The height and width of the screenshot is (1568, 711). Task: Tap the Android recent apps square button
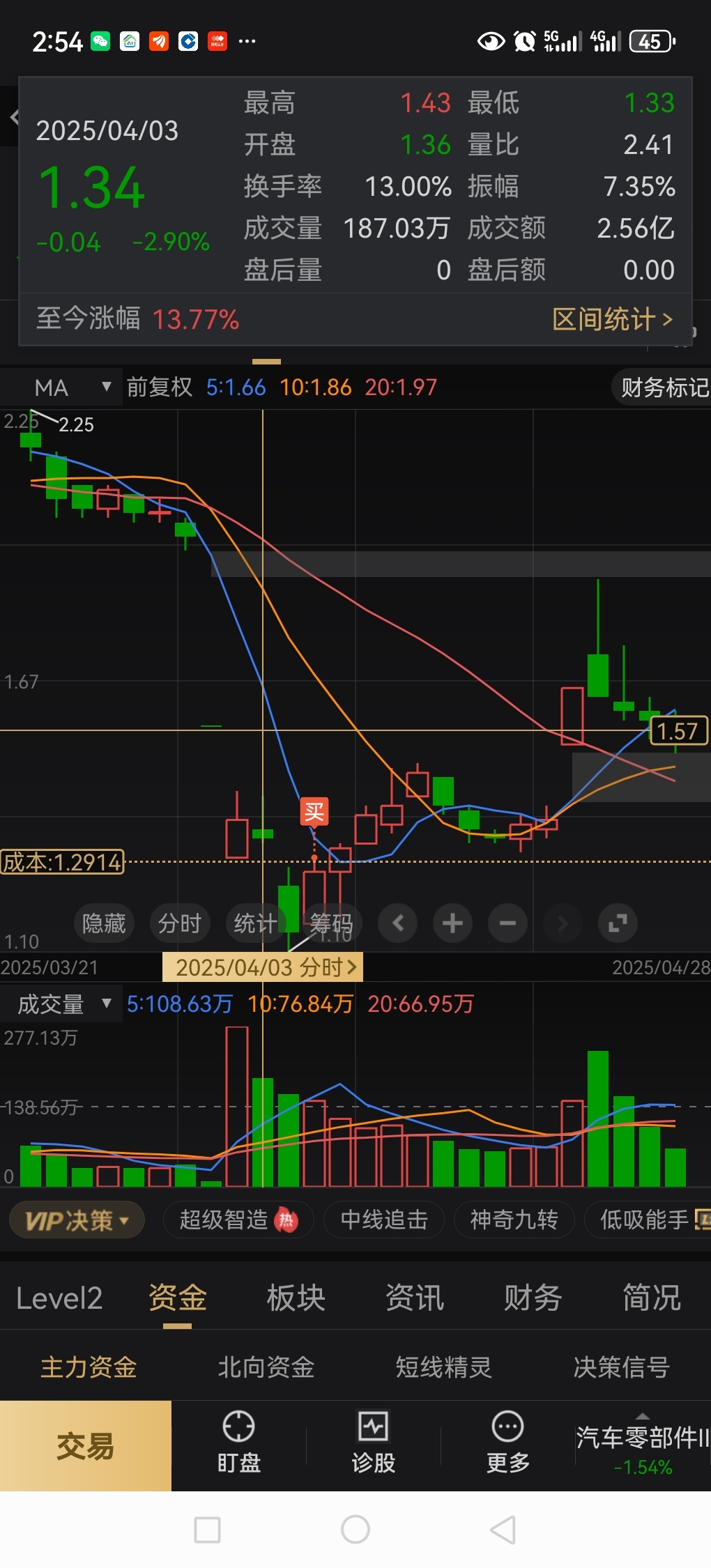point(207,1530)
